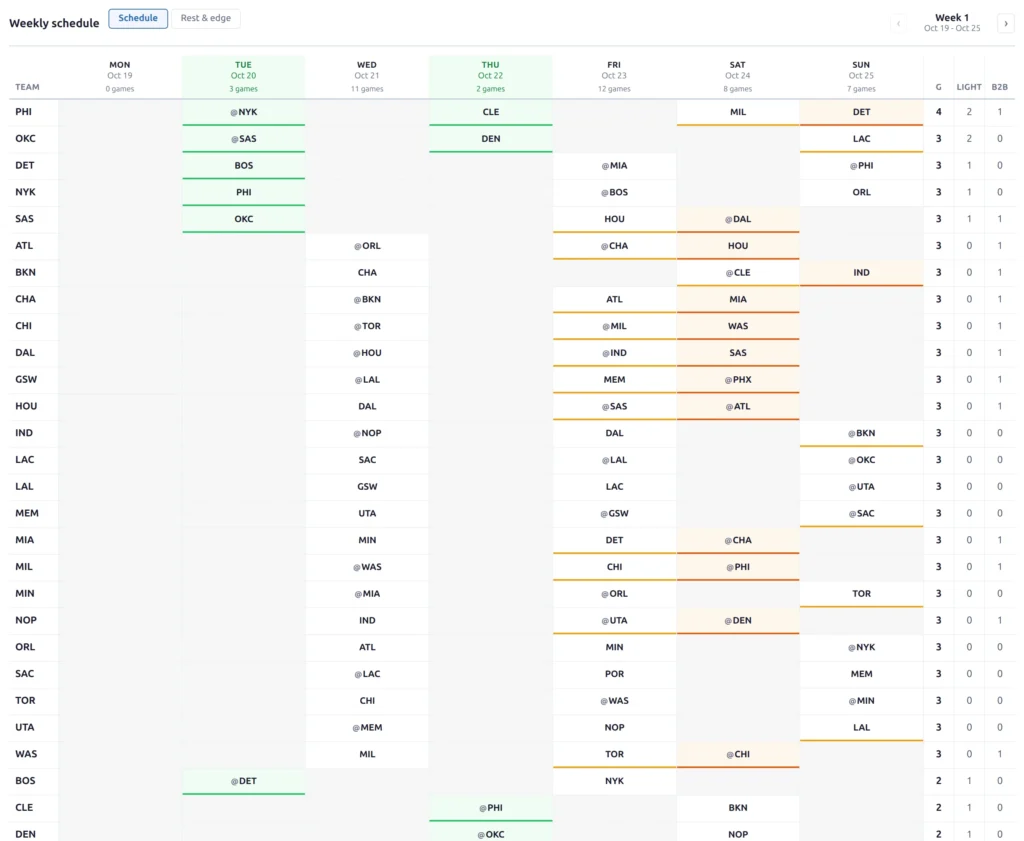The width and height of the screenshot is (1024, 841).
Task: Sort by the B2B column header
Action: point(1000,87)
